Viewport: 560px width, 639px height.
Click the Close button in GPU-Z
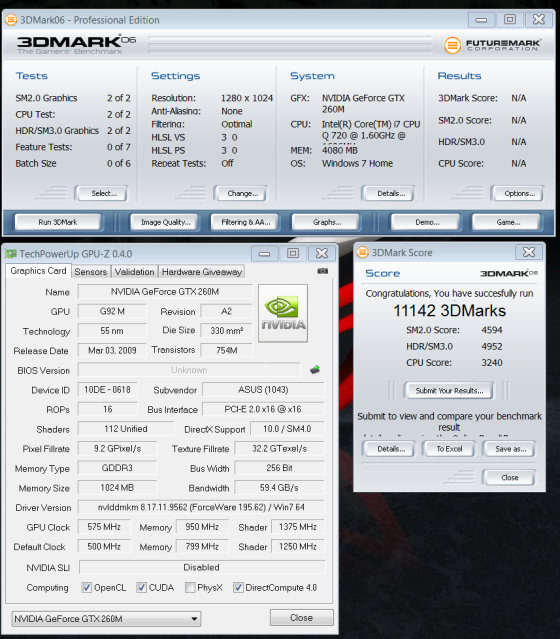click(x=302, y=617)
